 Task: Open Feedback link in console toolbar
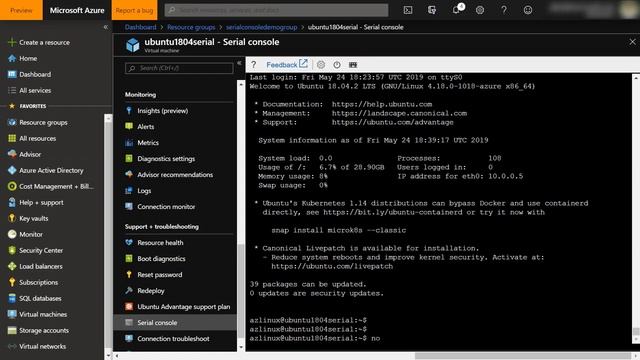pyautogui.click(x=287, y=64)
